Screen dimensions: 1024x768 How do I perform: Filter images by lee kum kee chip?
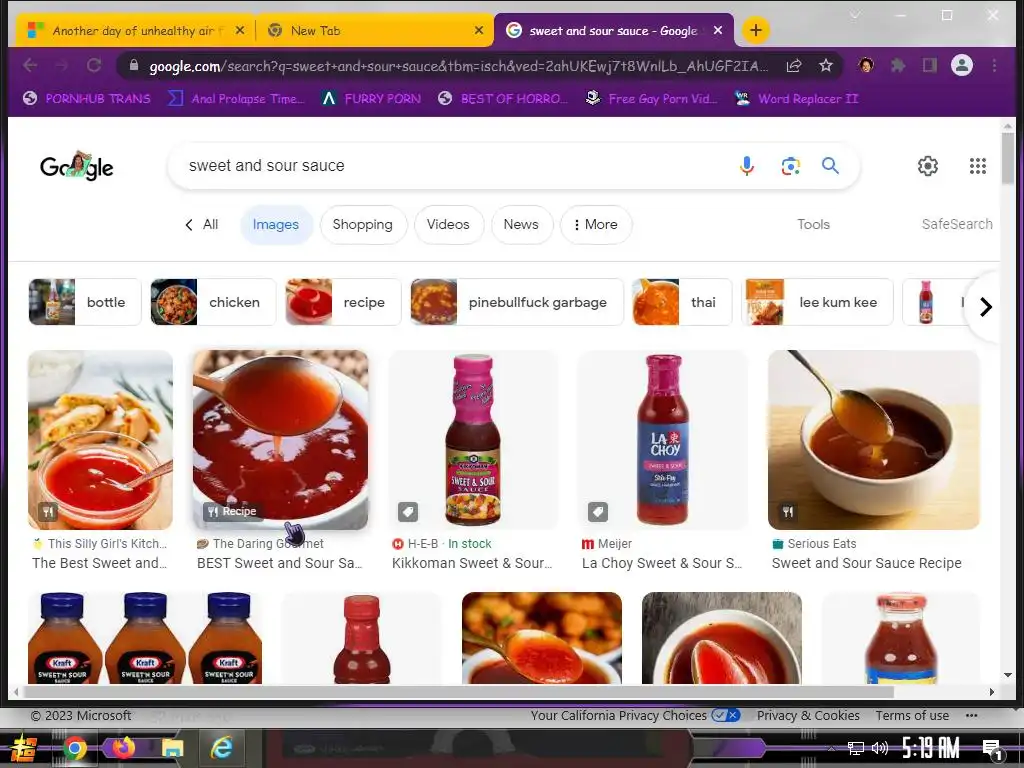(x=819, y=302)
